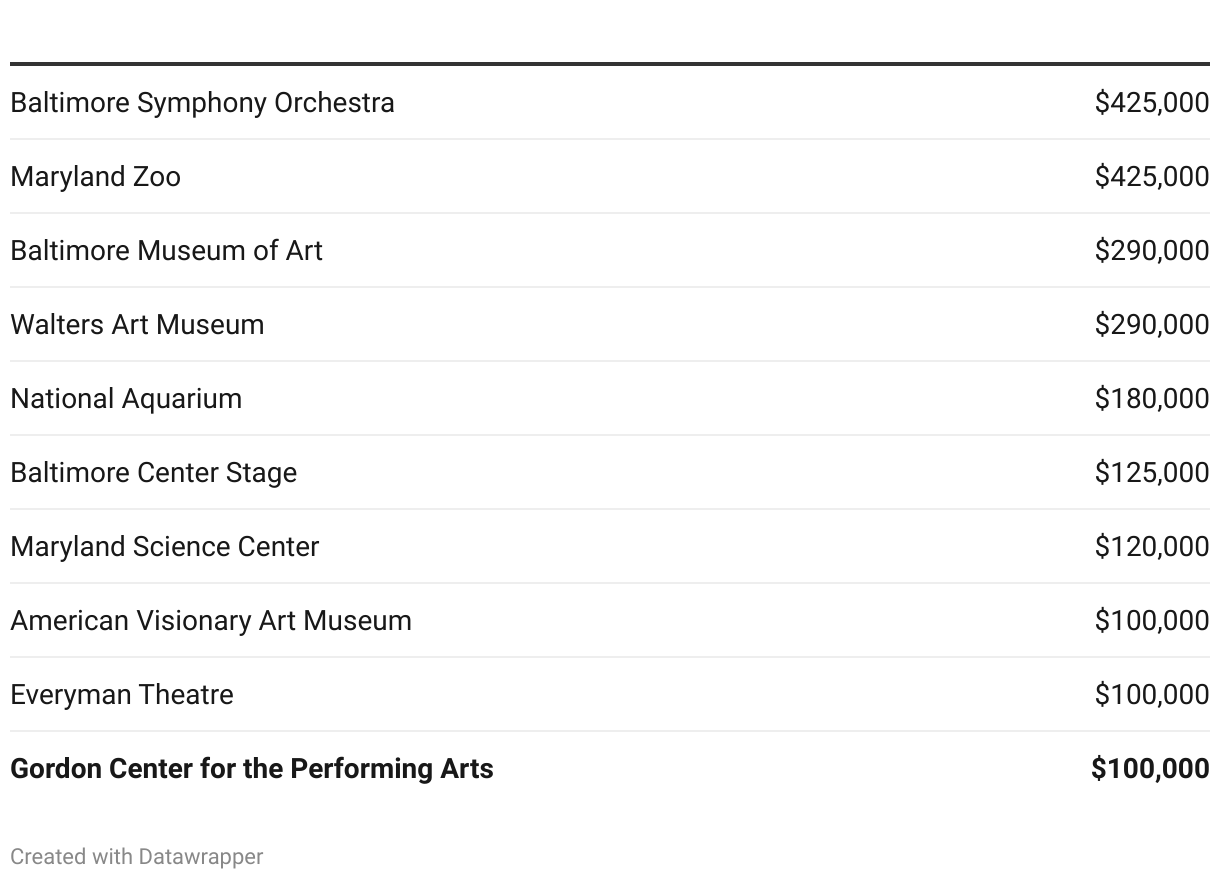Select the Baltimore Center Stage $125,000 value
The width and height of the screenshot is (1220, 880).
1152,473
